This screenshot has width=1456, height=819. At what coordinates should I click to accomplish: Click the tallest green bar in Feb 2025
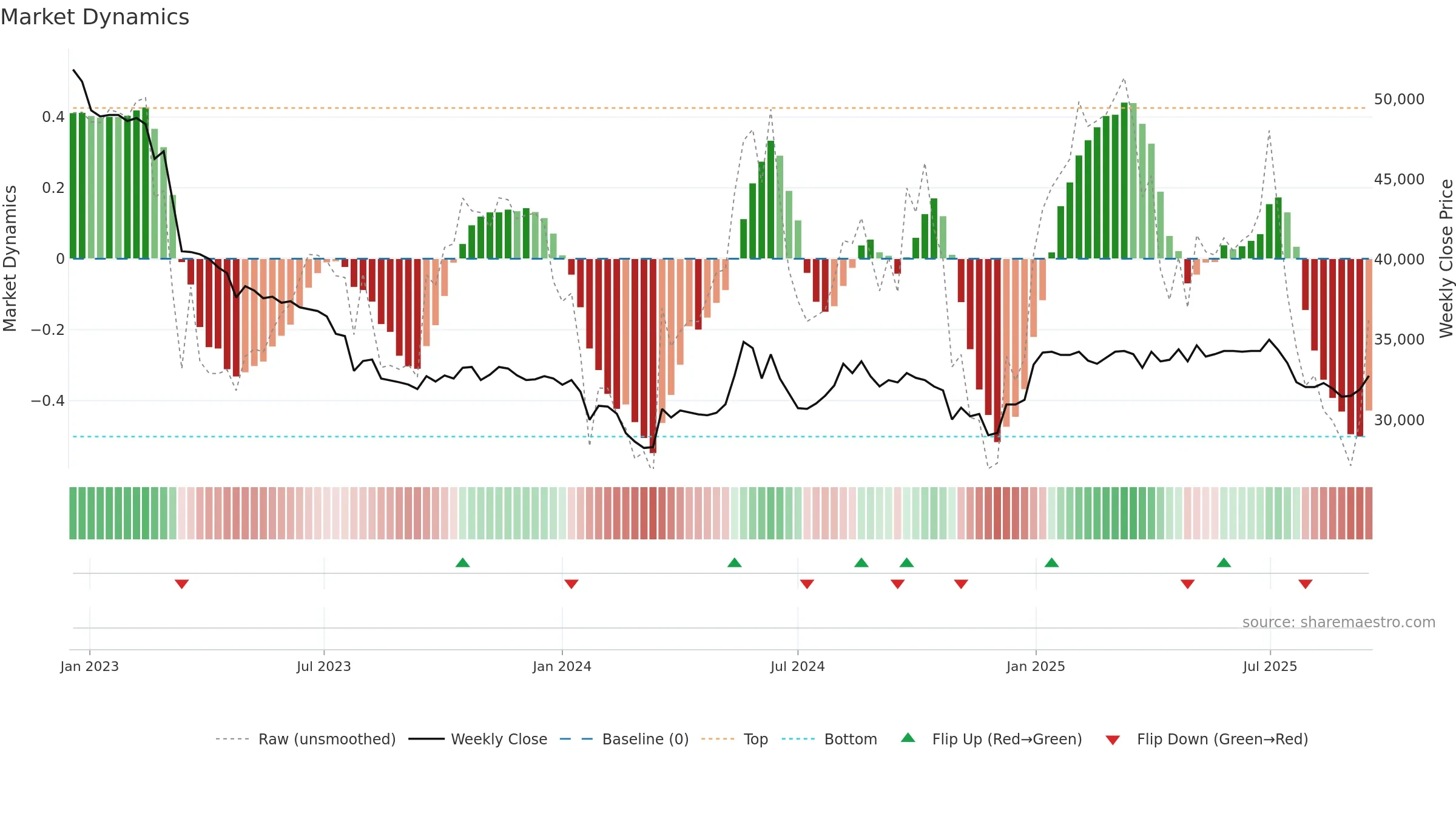pos(1124,181)
